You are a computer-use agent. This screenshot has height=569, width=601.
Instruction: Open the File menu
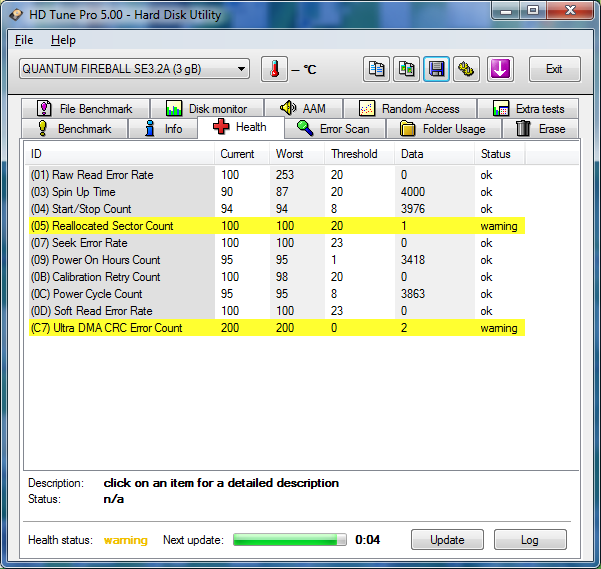click(24, 40)
